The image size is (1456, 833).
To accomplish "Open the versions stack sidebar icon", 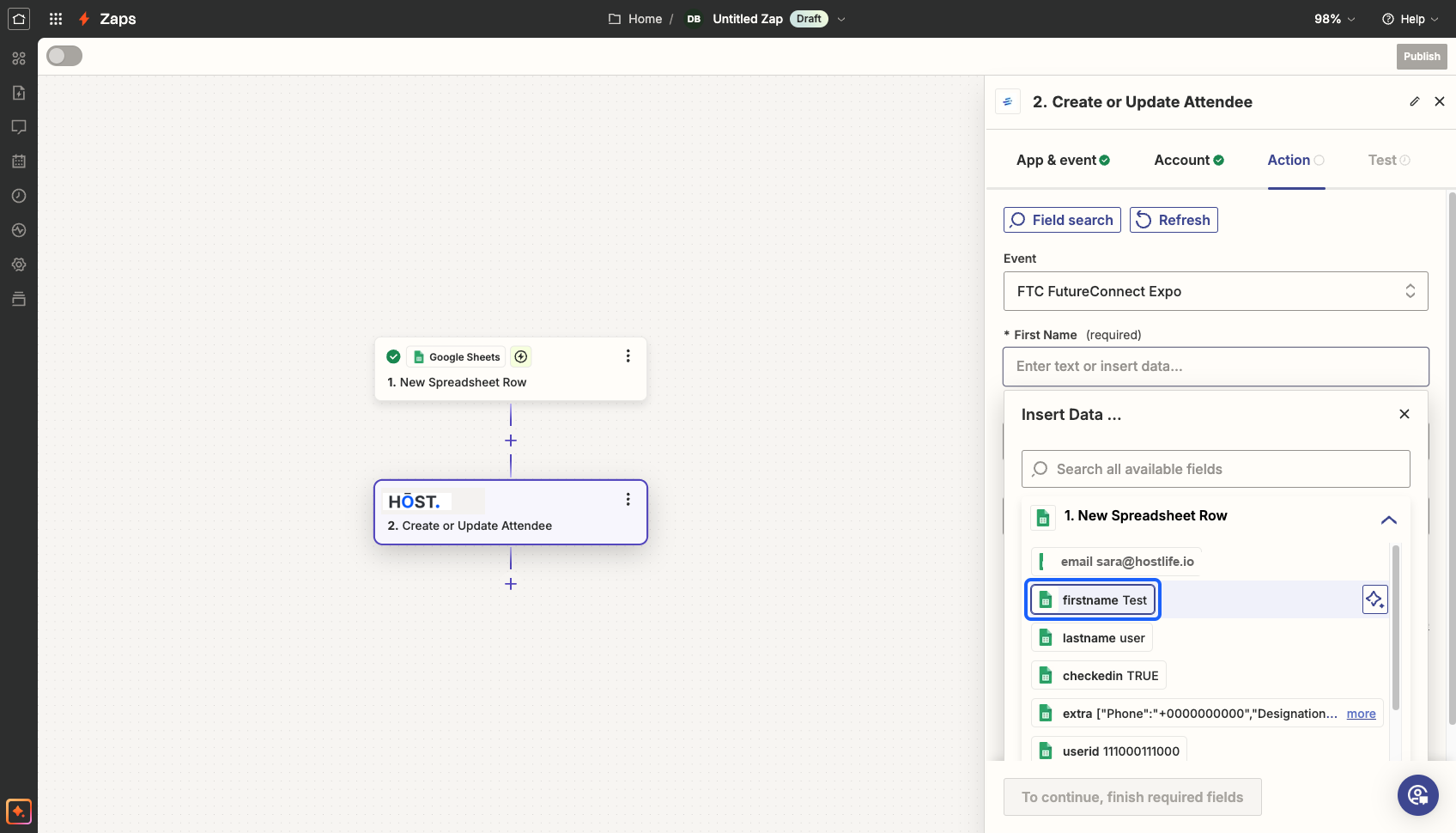I will [19, 299].
